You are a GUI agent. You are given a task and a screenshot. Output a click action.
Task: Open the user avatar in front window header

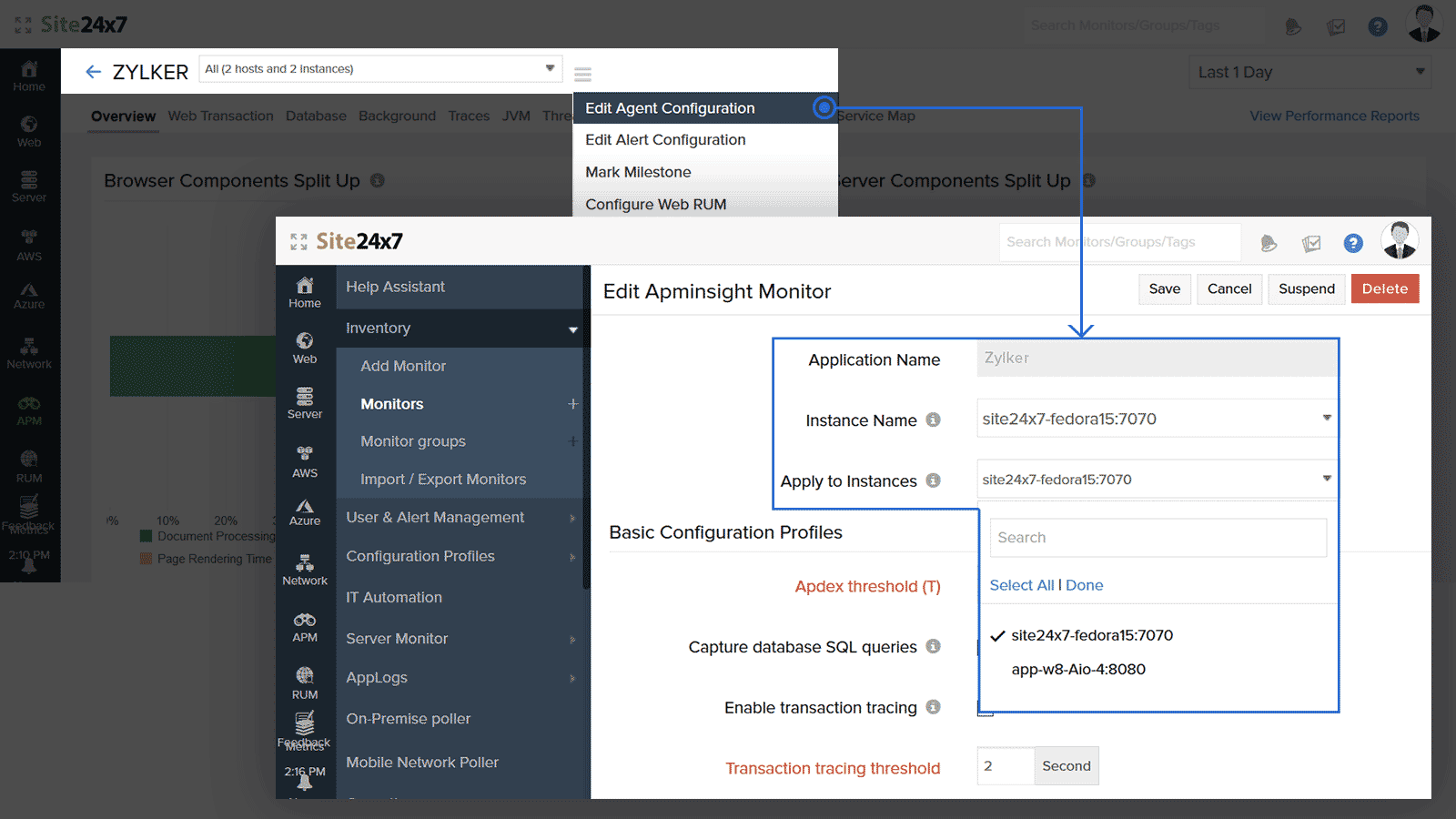[1400, 241]
